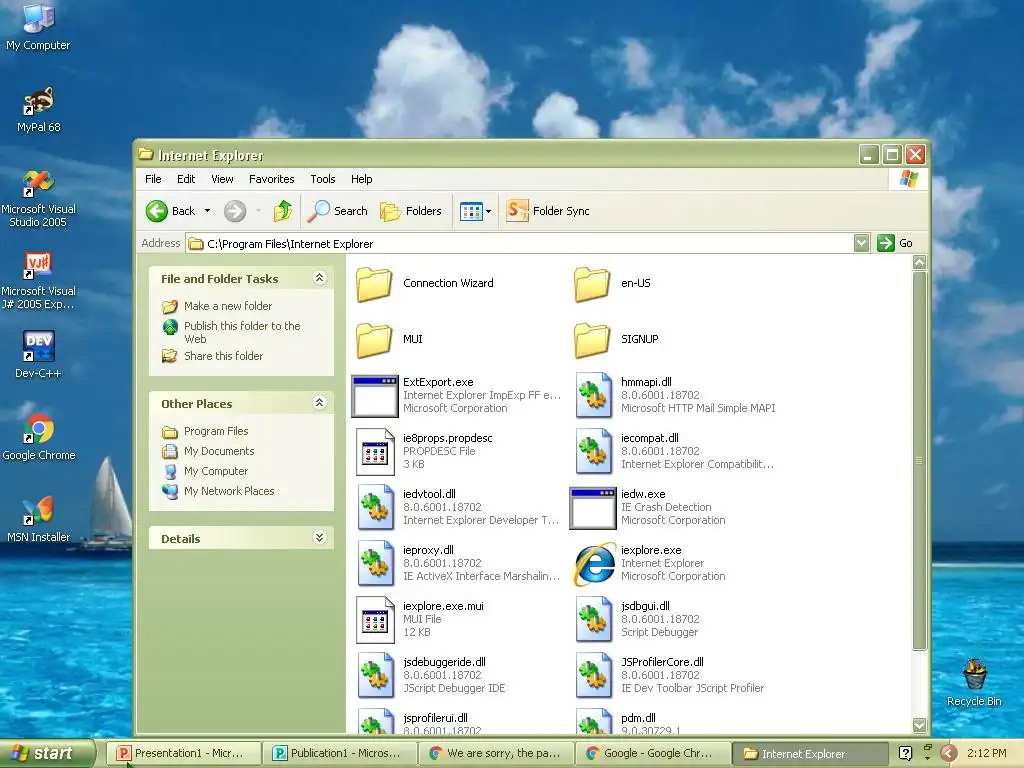
Task: Select the MUI folder icon
Action: tap(374, 340)
